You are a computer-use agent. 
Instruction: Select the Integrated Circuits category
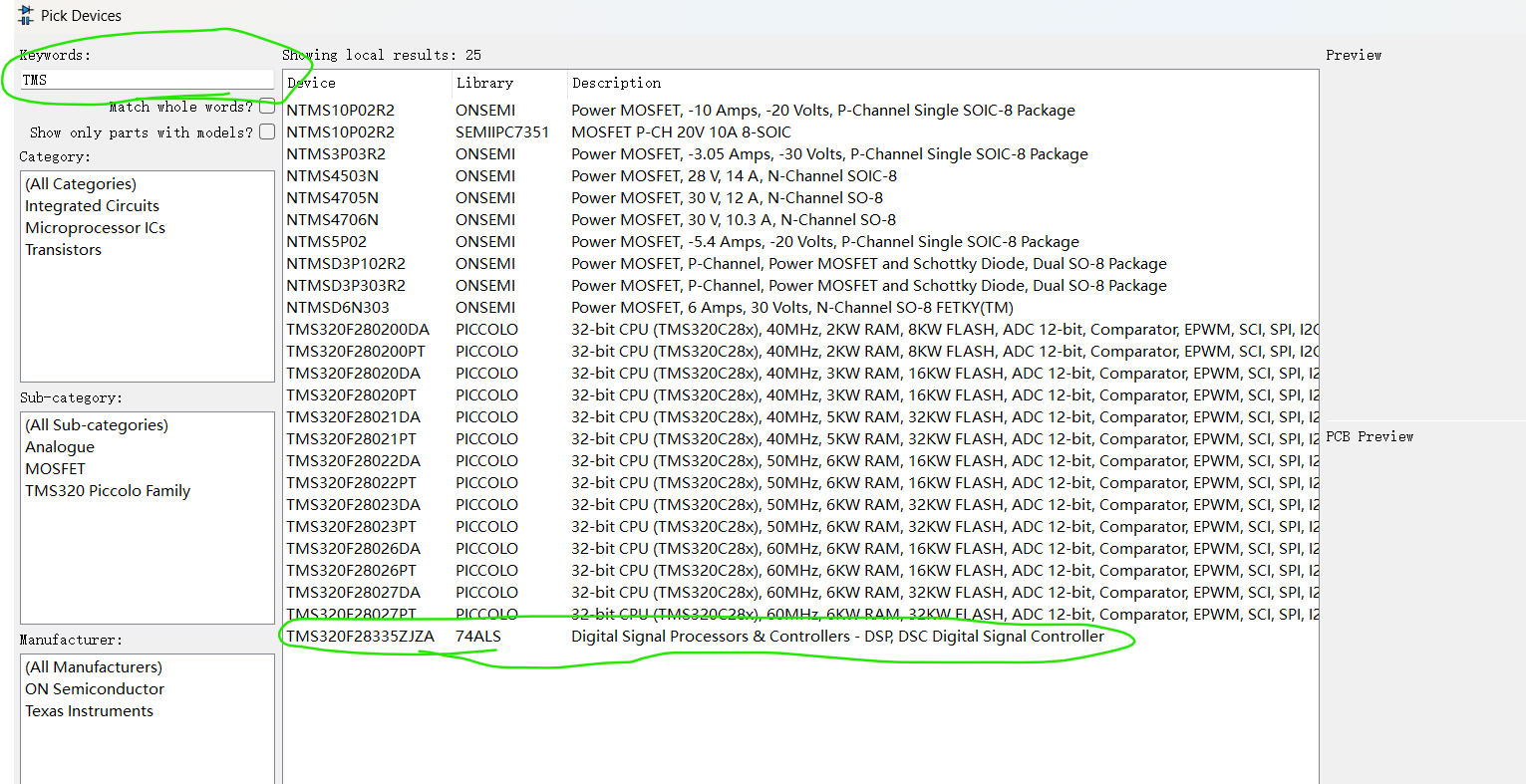click(x=92, y=206)
